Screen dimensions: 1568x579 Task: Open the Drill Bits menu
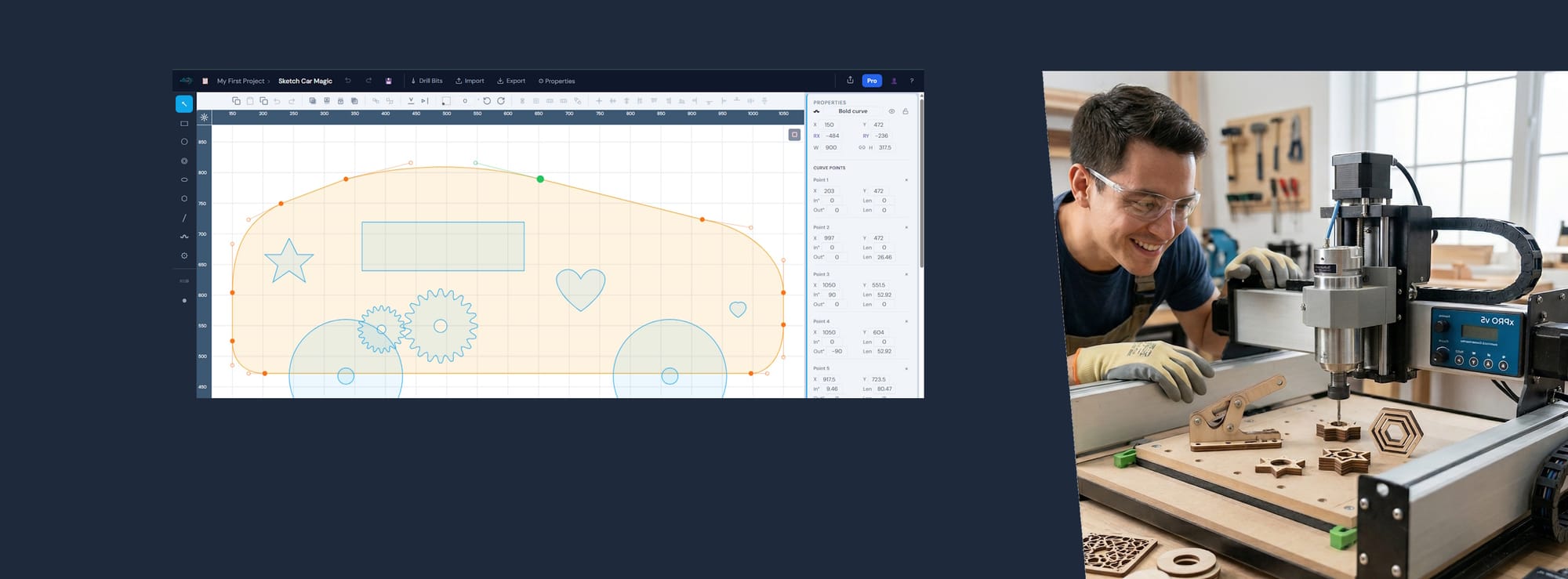426,81
